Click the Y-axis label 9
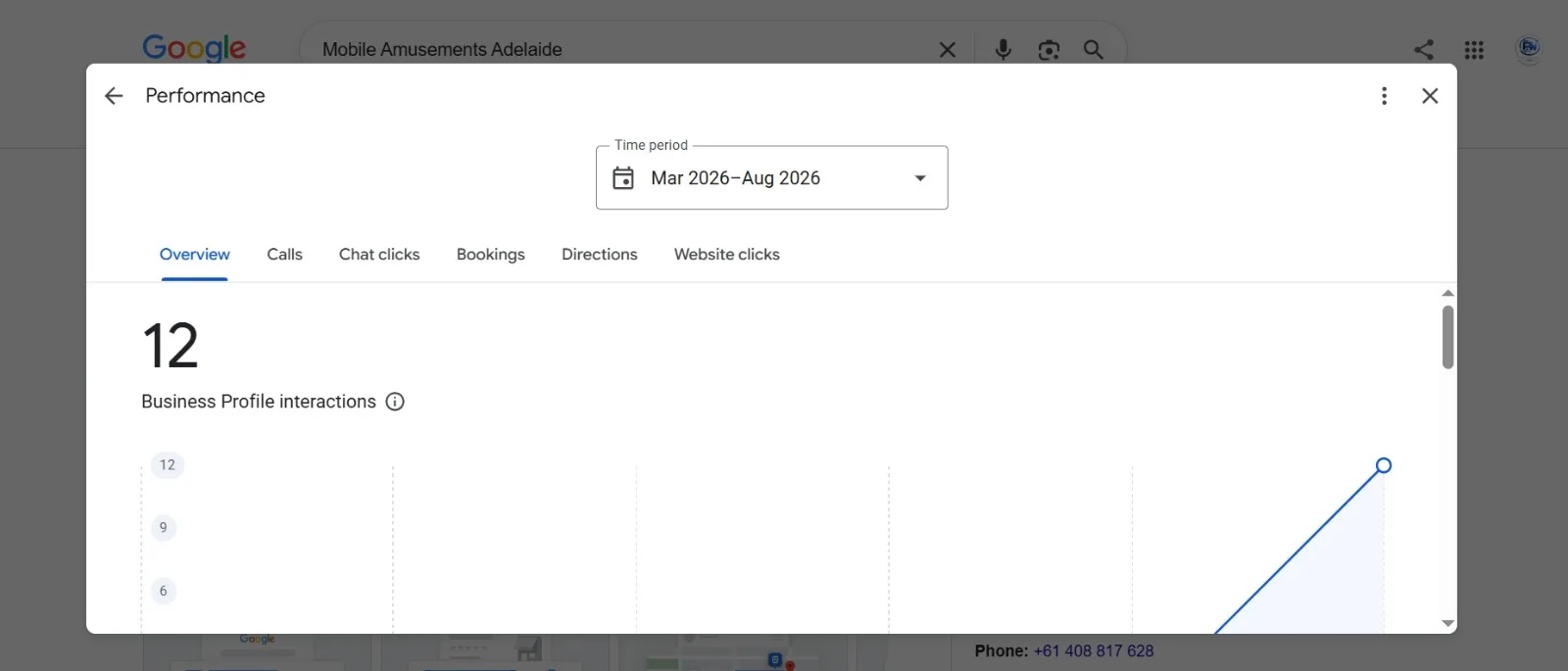The height and width of the screenshot is (671, 1568). pyautogui.click(x=163, y=528)
